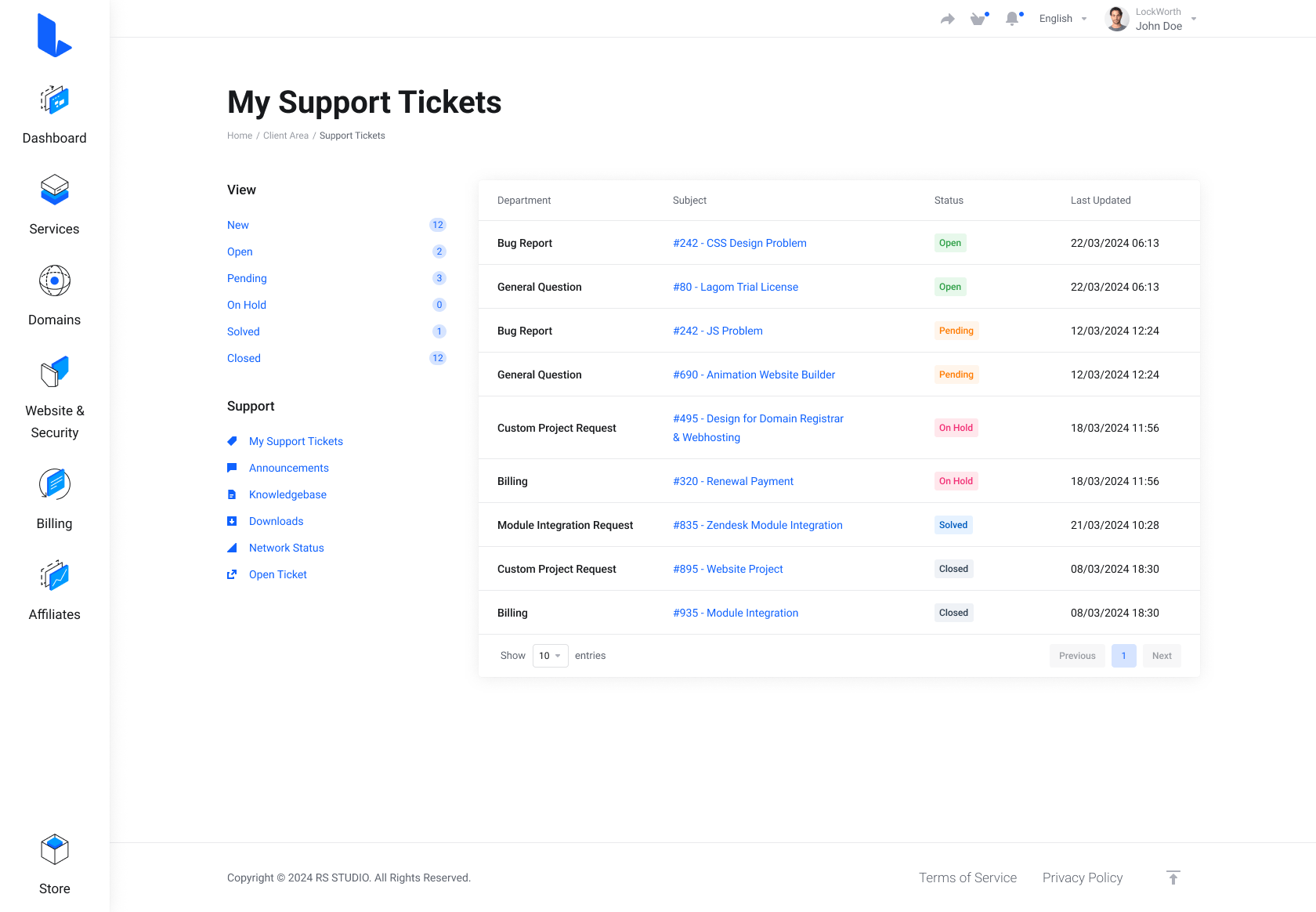This screenshot has height=912, width=1316.
Task: Open the Knowledgebase support link
Action: [287, 494]
